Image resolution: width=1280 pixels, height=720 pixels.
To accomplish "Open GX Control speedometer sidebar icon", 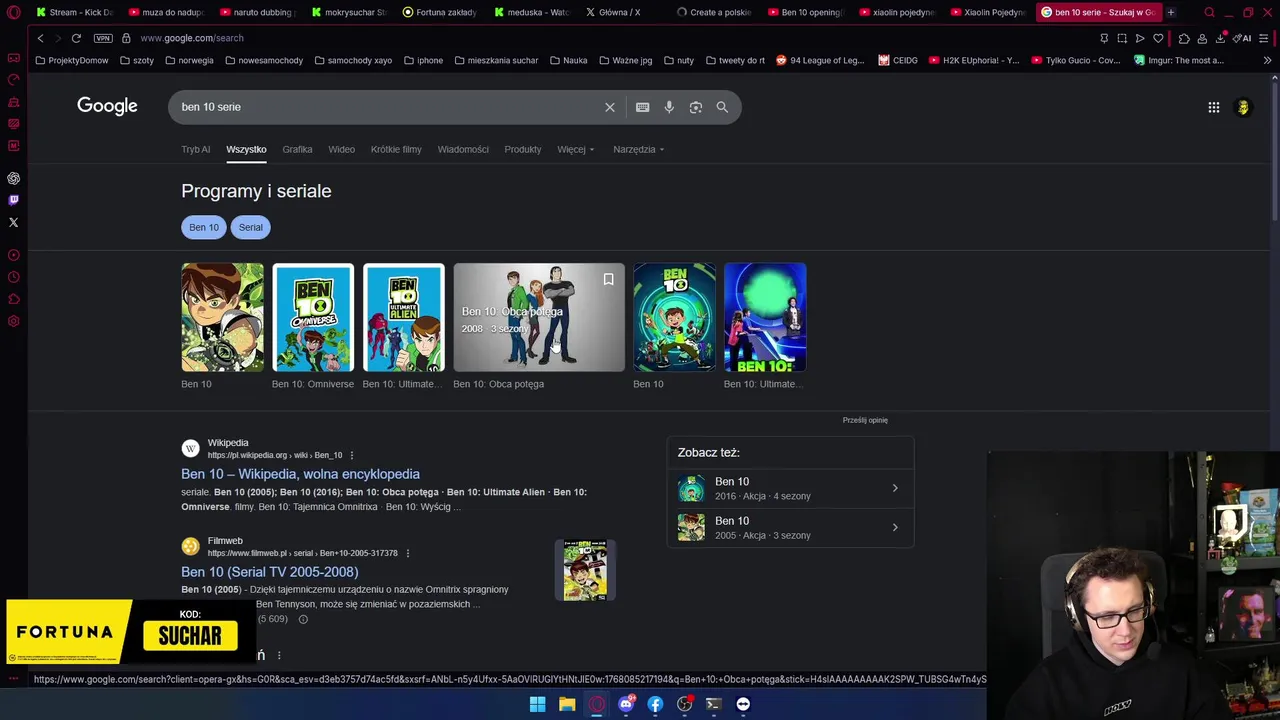I will point(14,80).
